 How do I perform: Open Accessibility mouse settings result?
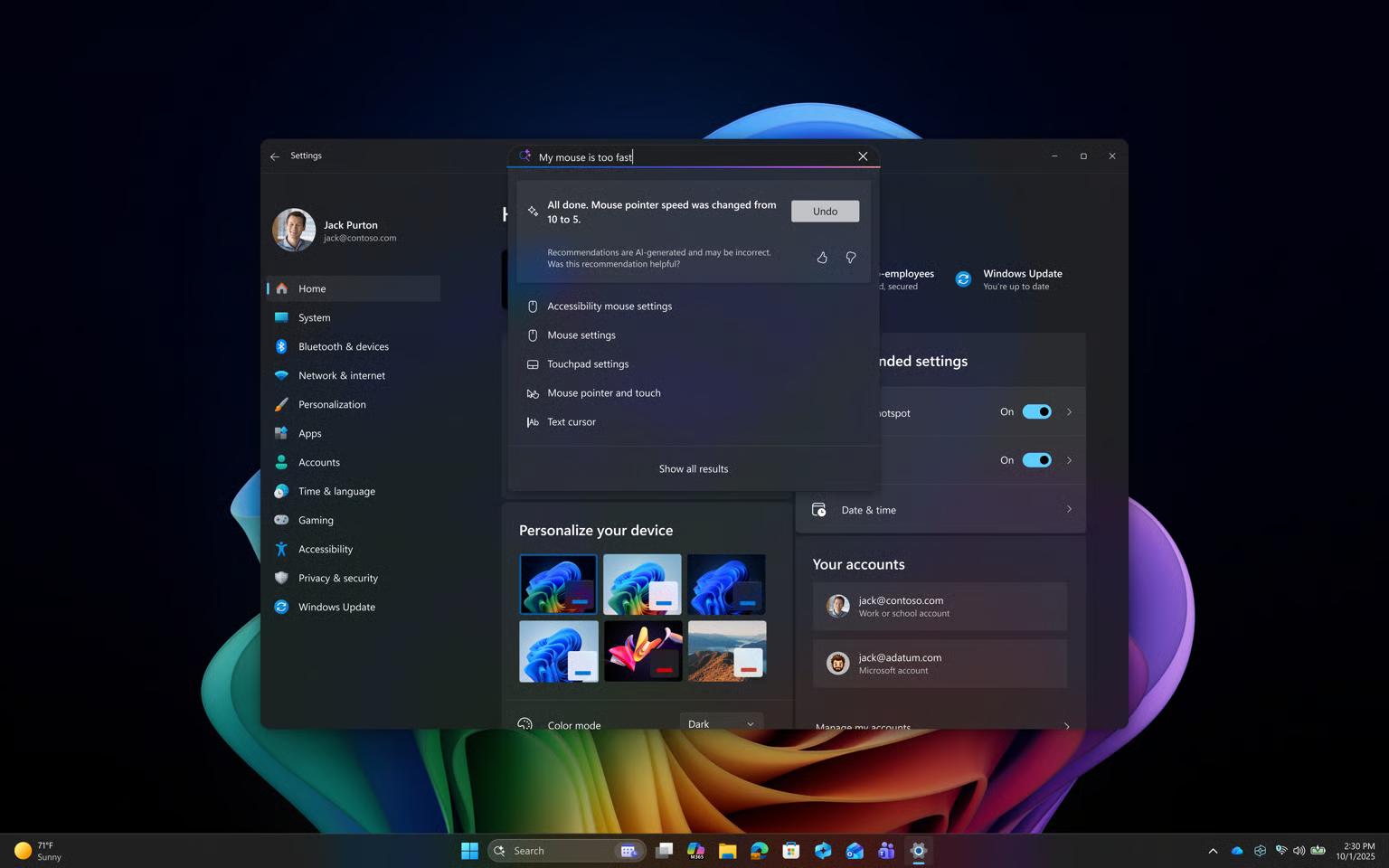pyautogui.click(x=694, y=307)
